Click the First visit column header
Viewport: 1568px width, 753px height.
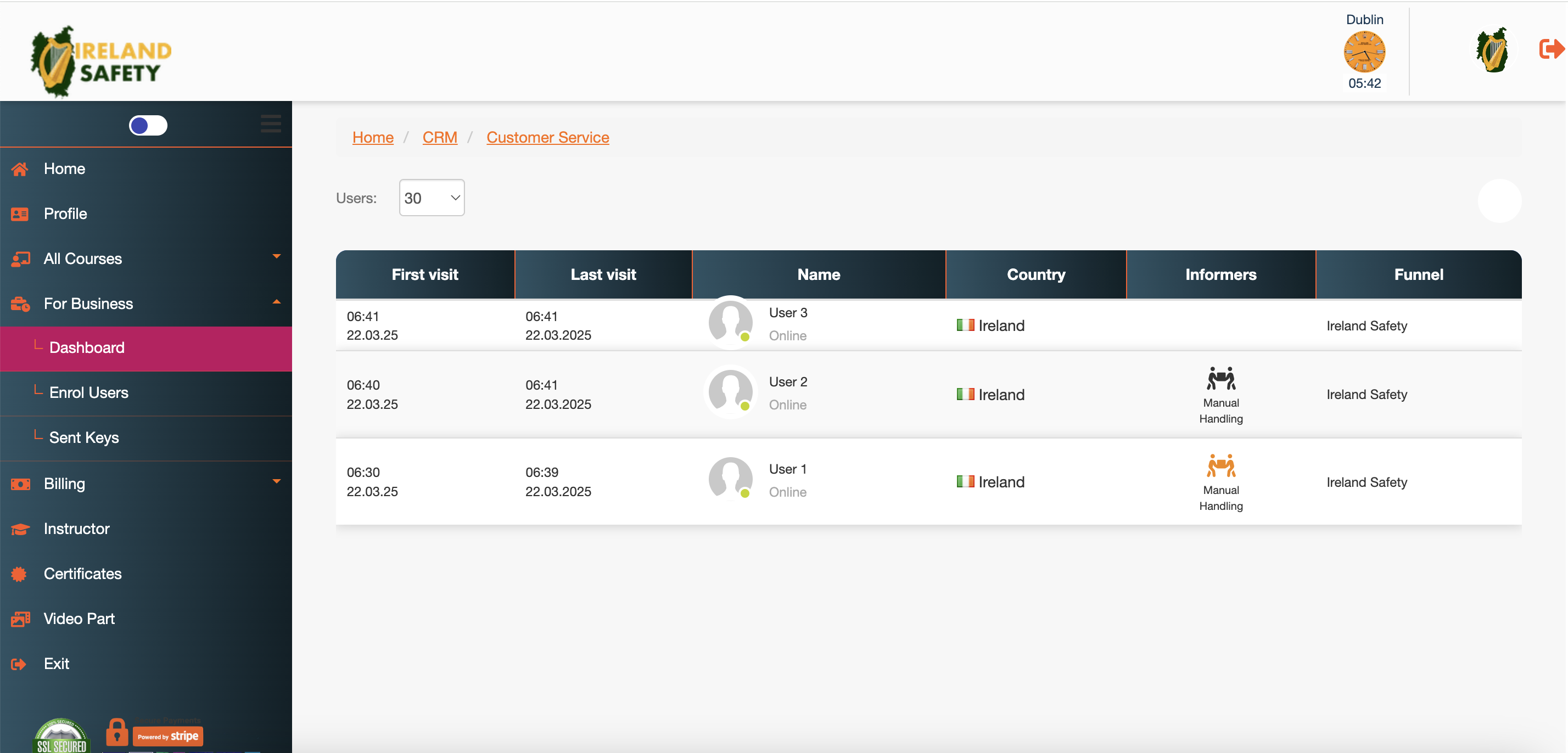click(x=425, y=274)
